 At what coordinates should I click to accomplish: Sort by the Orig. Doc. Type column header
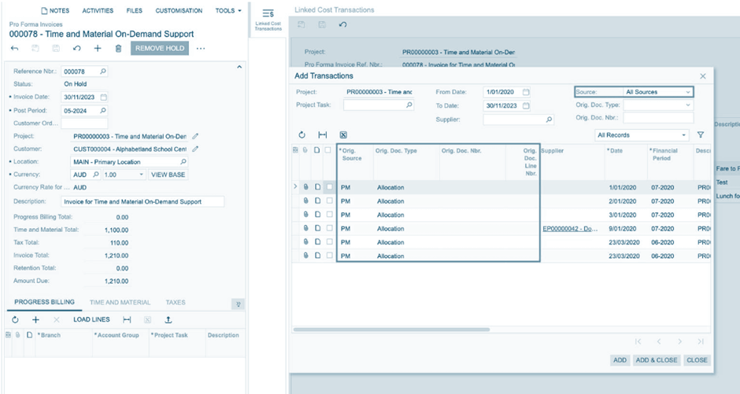396,151
